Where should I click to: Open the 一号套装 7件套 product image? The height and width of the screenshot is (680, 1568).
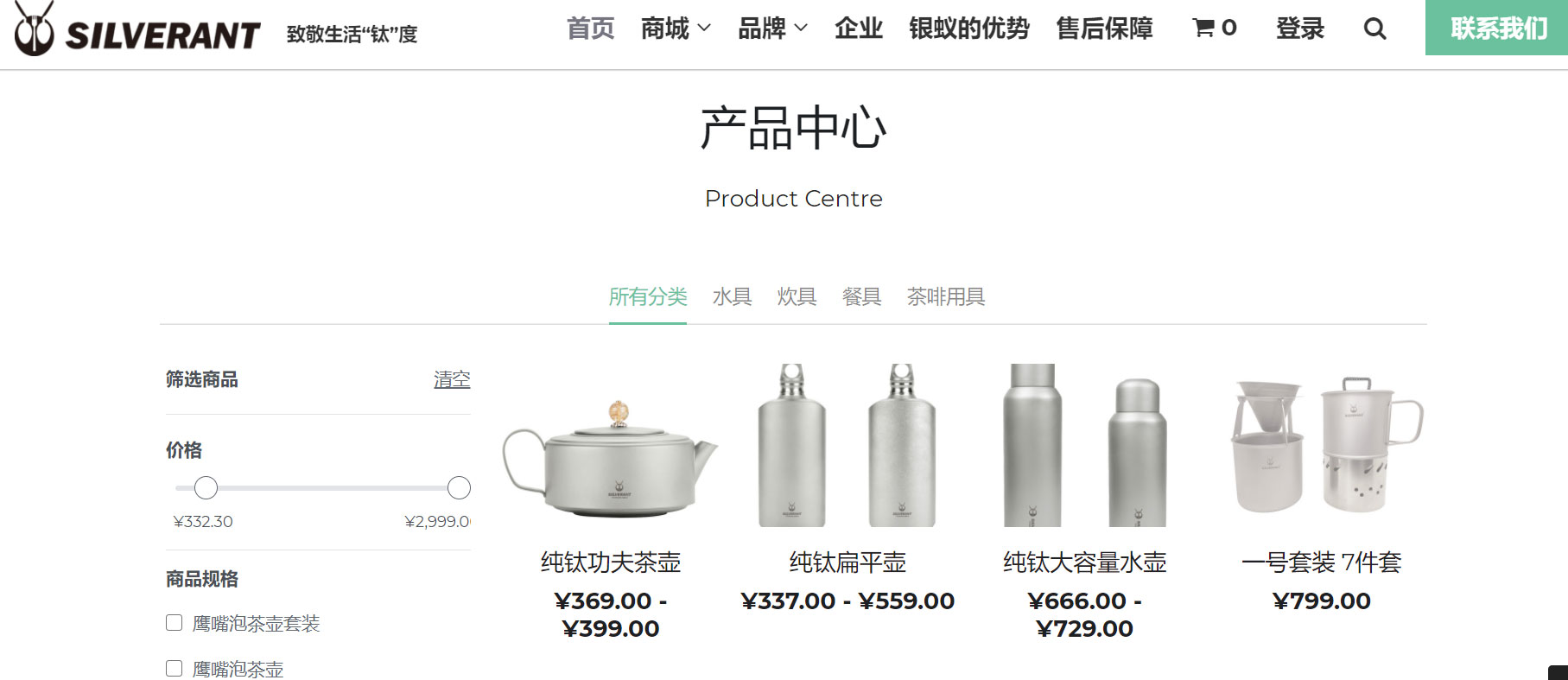click(1323, 445)
